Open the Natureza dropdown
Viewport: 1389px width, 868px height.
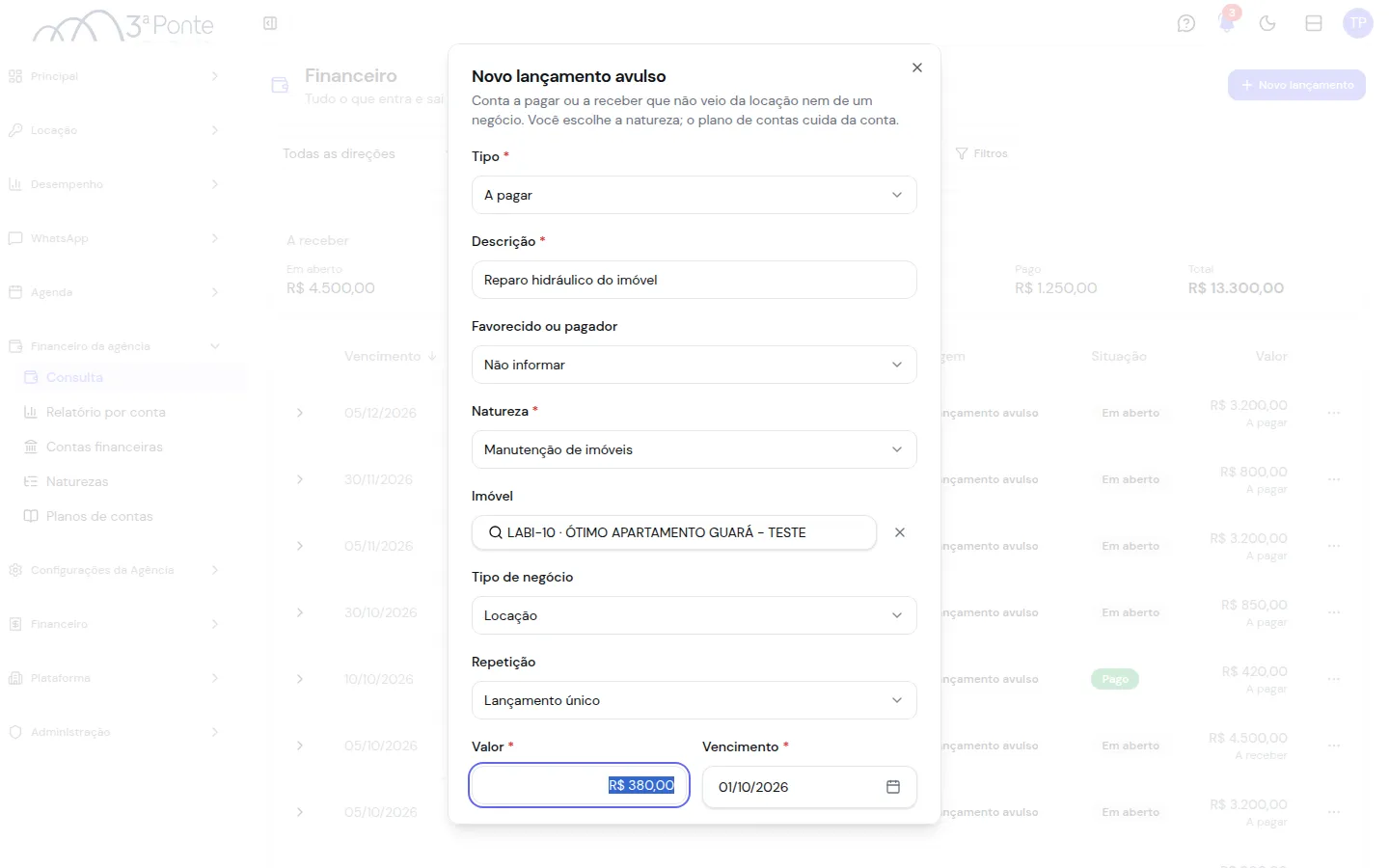(x=694, y=449)
